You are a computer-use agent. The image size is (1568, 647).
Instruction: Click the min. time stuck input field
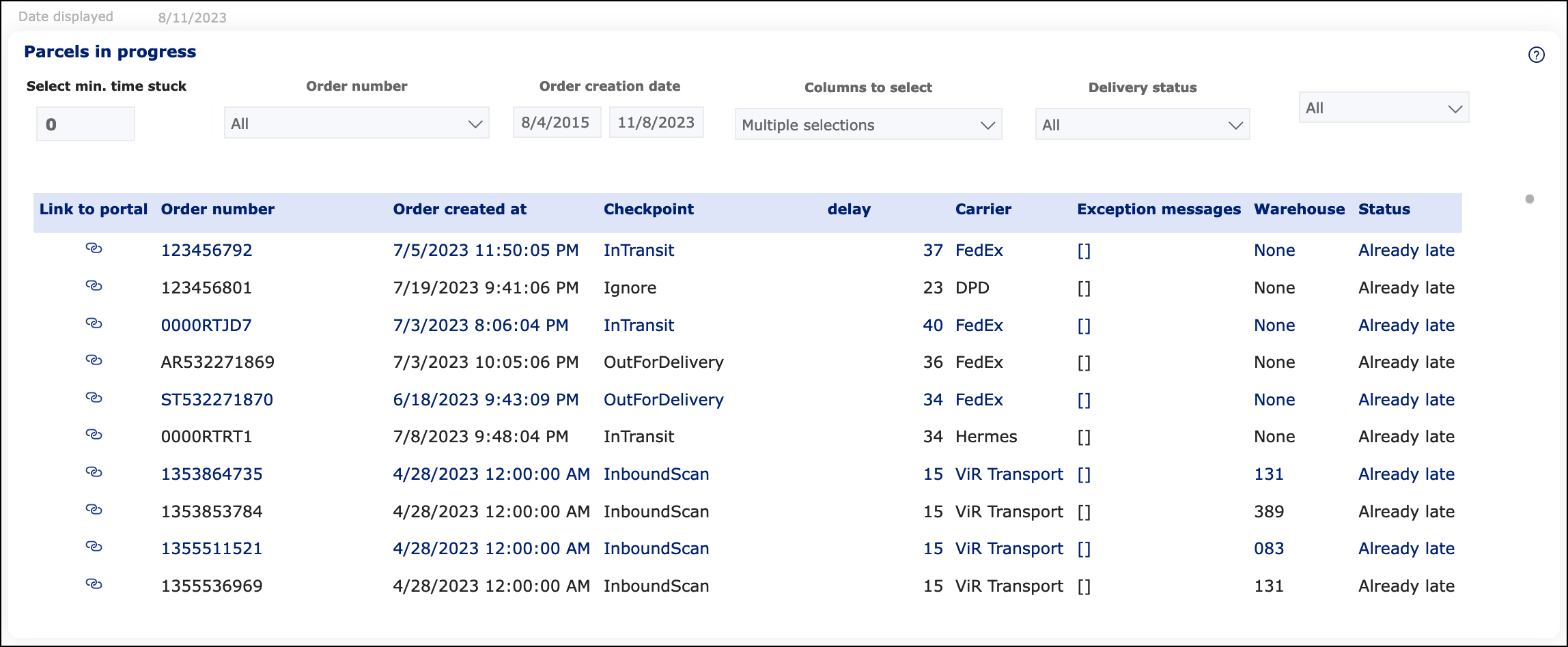tap(85, 124)
